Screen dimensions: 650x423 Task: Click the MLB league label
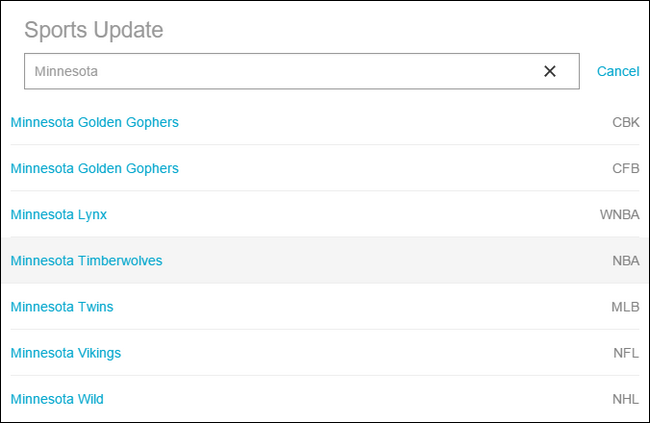pos(625,306)
